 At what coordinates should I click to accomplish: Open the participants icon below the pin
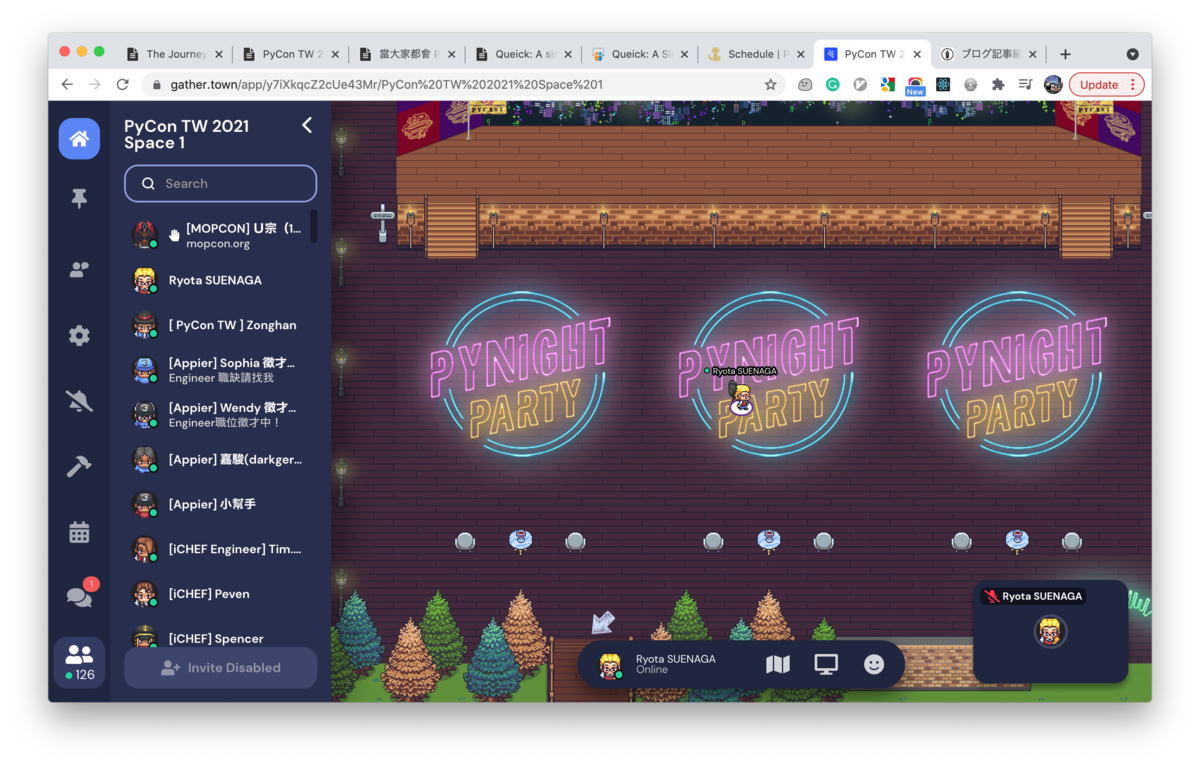click(79, 270)
